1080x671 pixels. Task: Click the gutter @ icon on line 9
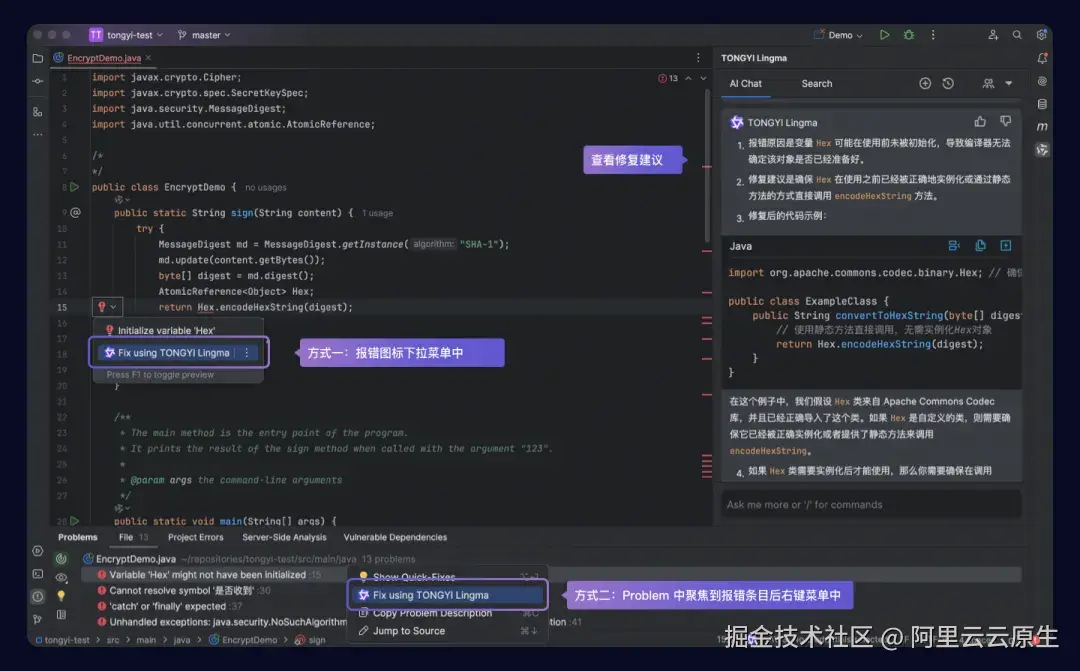tap(75, 213)
